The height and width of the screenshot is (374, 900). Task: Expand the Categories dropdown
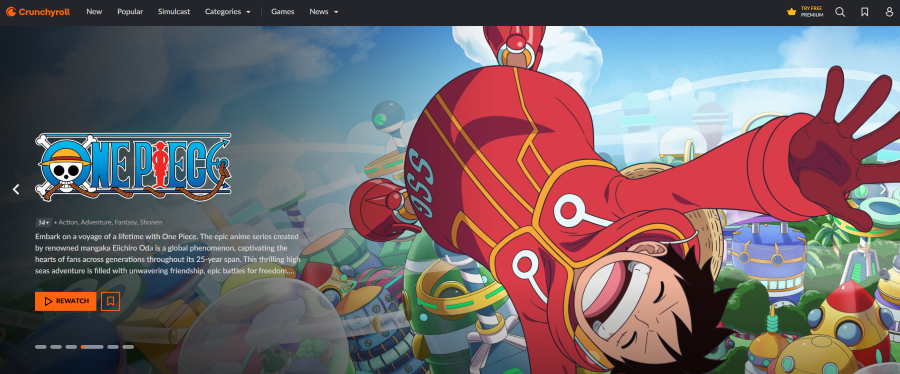pos(227,11)
